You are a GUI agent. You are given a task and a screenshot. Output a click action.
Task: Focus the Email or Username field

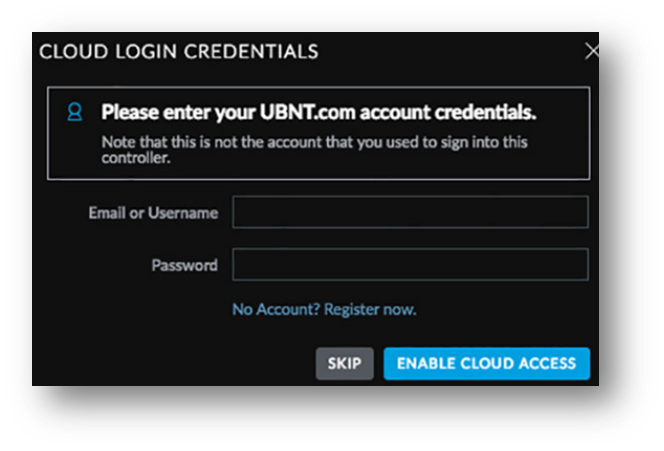(x=410, y=212)
